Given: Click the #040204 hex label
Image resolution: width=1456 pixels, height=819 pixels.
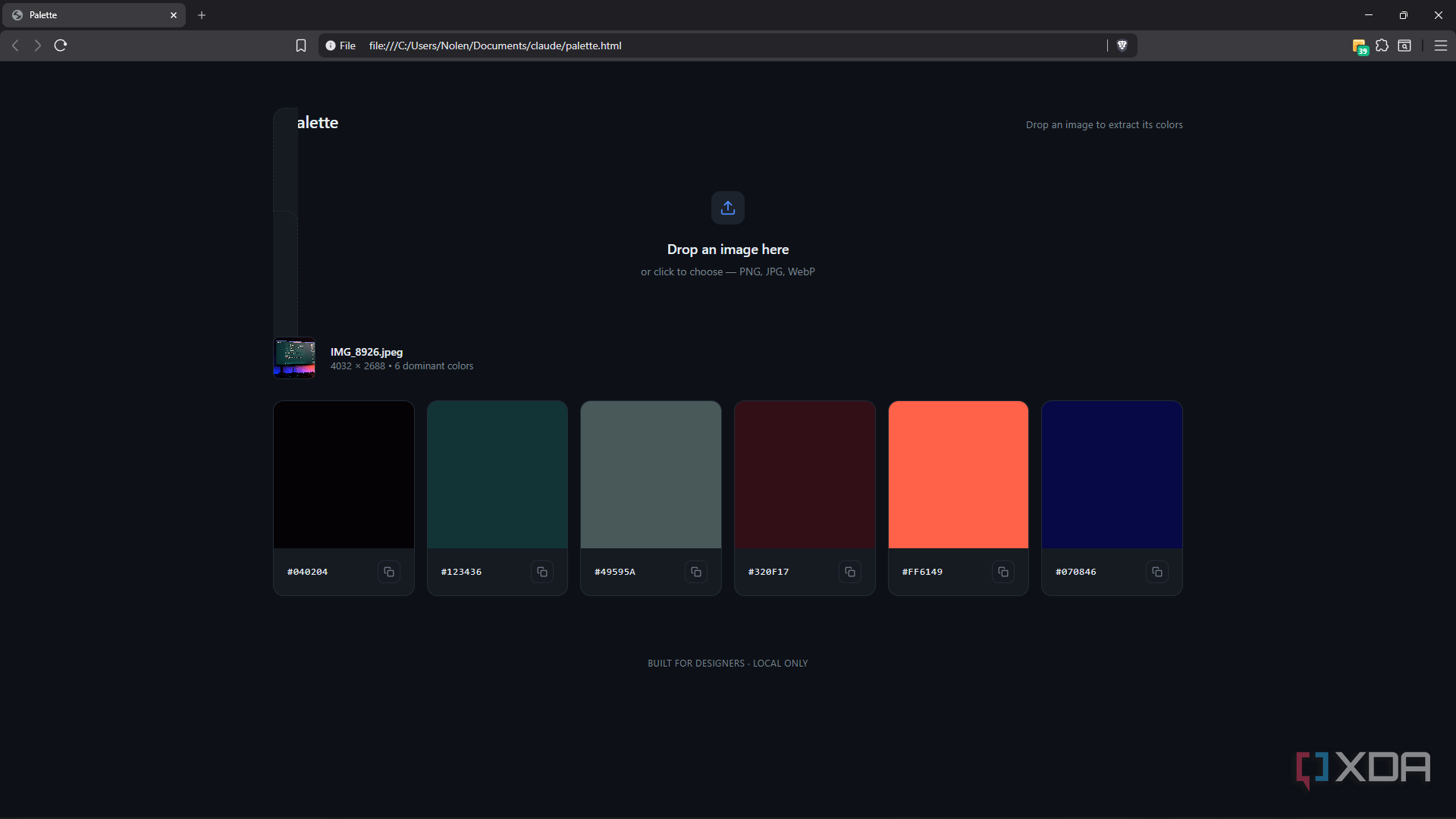Looking at the screenshot, I should pyautogui.click(x=307, y=572).
